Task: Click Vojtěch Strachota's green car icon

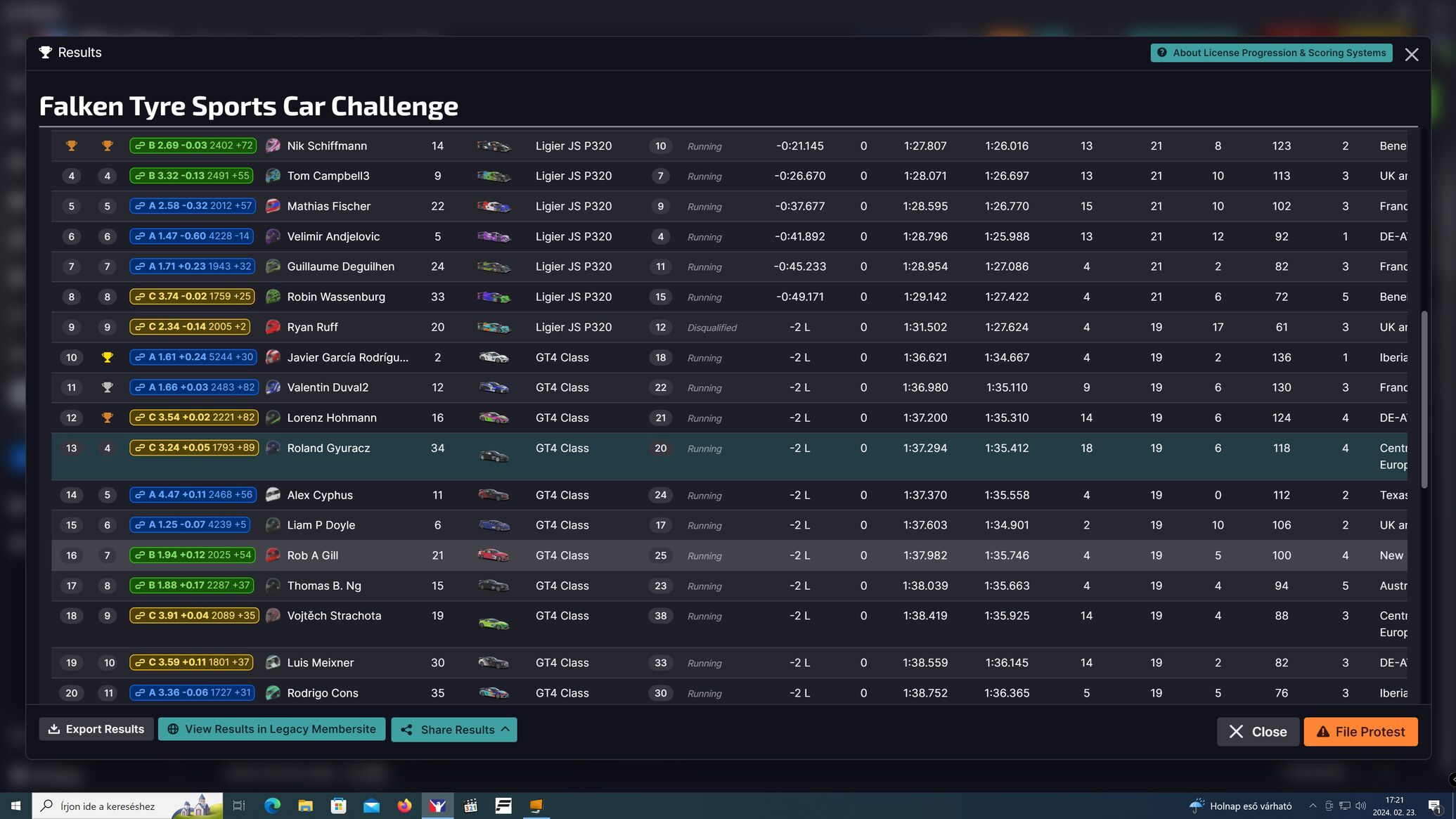Action: point(494,624)
